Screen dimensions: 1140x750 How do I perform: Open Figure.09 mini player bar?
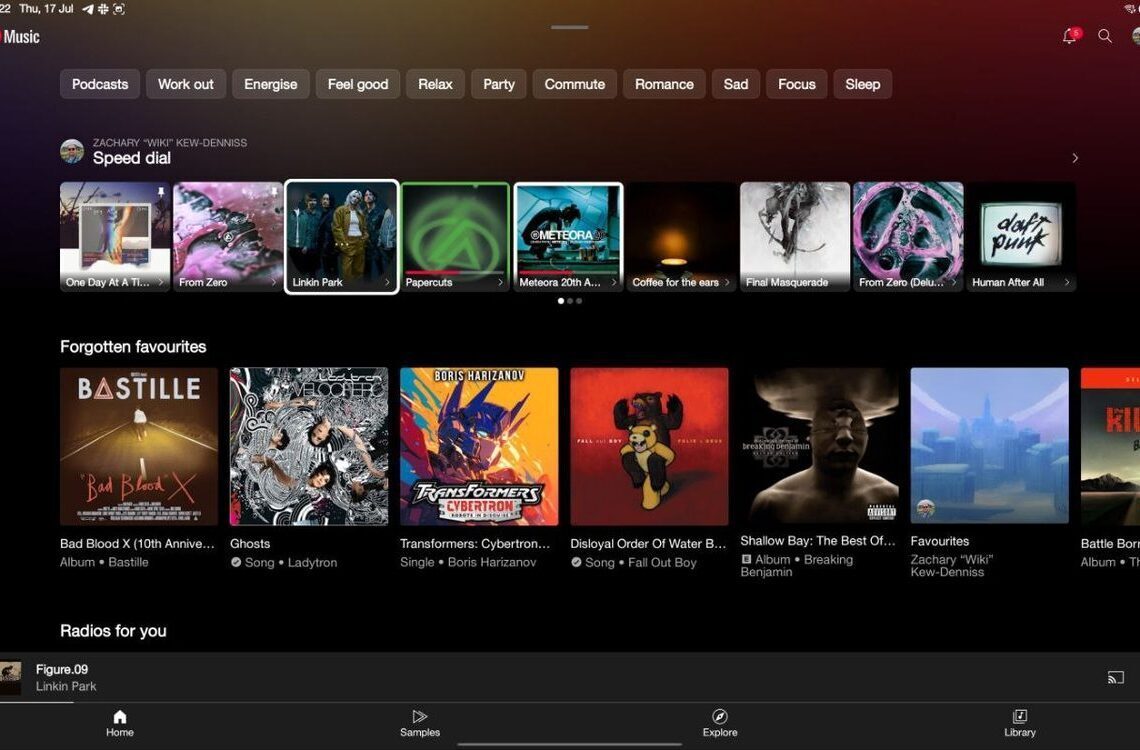tap(570, 677)
